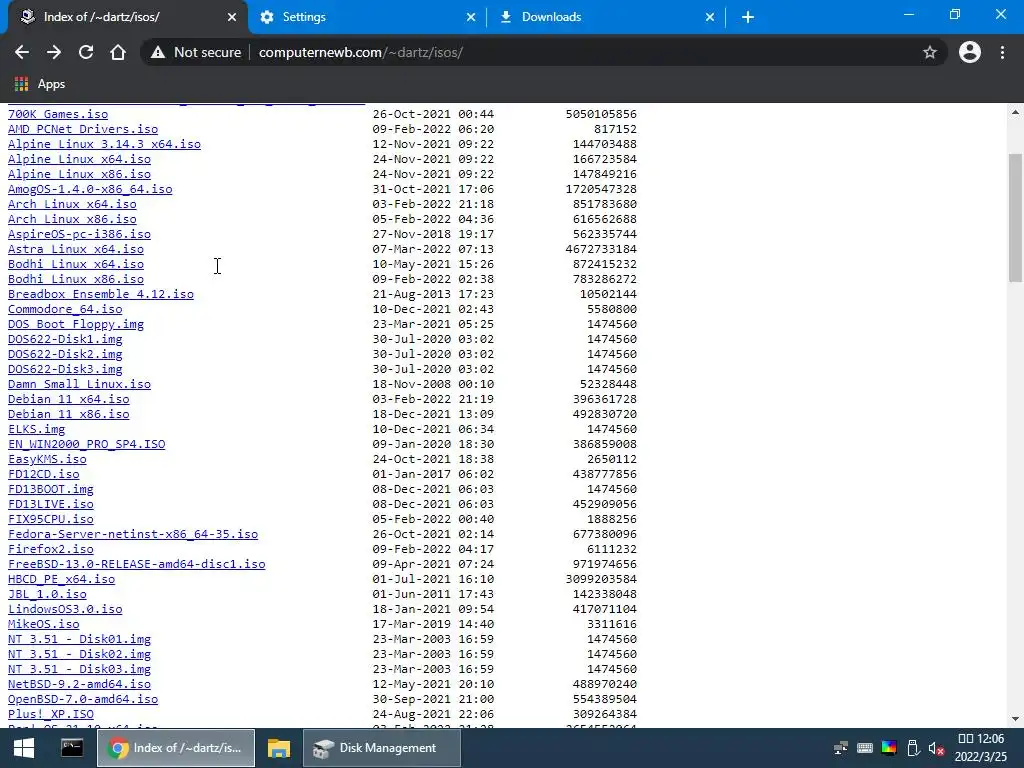Switch to the Downloads tab
This screenshot has width=1024, height=768.
pyautogui.click(x=606, y=17)
